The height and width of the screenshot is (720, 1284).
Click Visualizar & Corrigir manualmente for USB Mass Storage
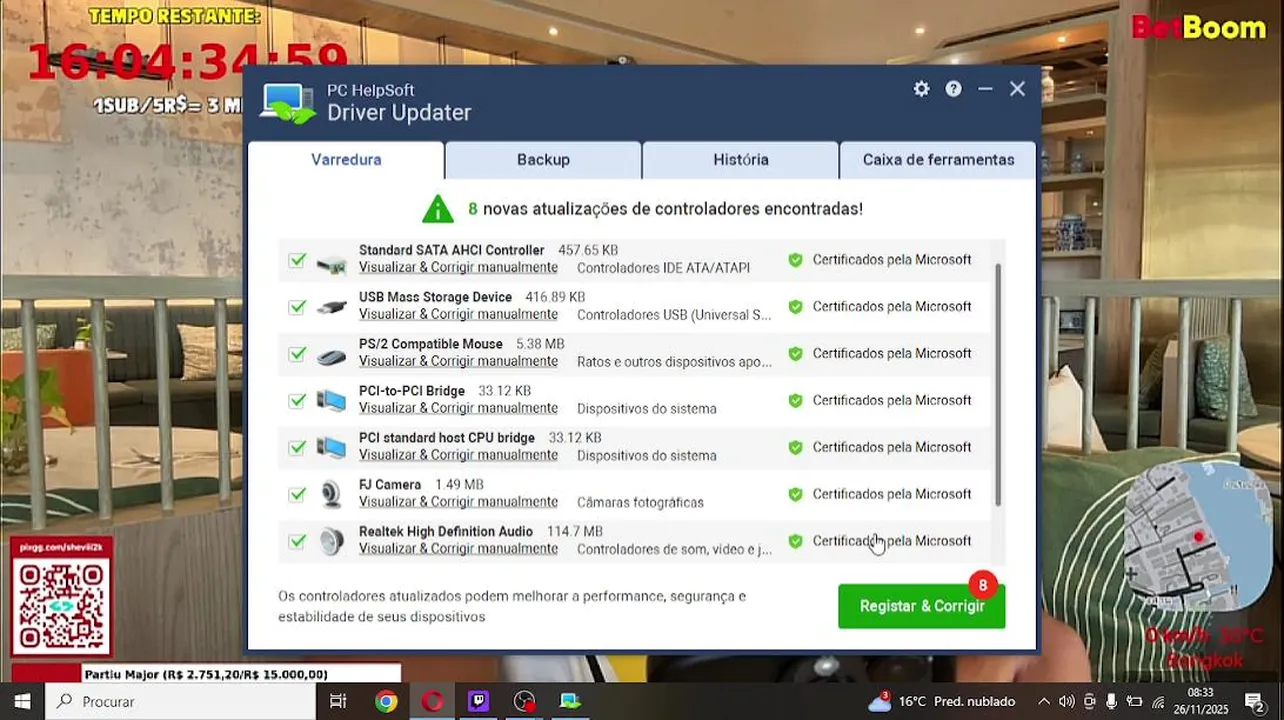(458, 315)
